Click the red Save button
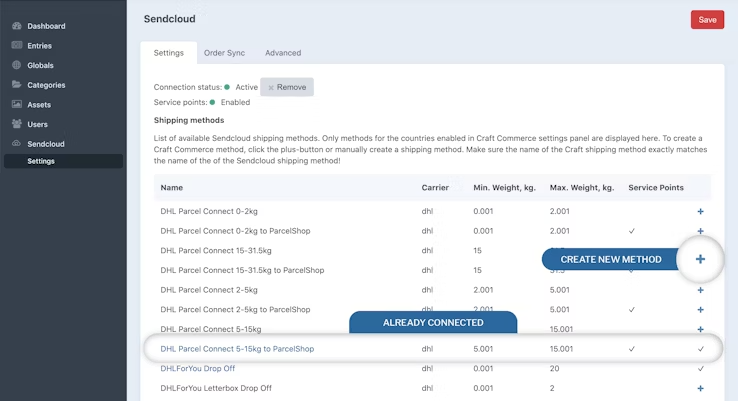 point(707,20)
